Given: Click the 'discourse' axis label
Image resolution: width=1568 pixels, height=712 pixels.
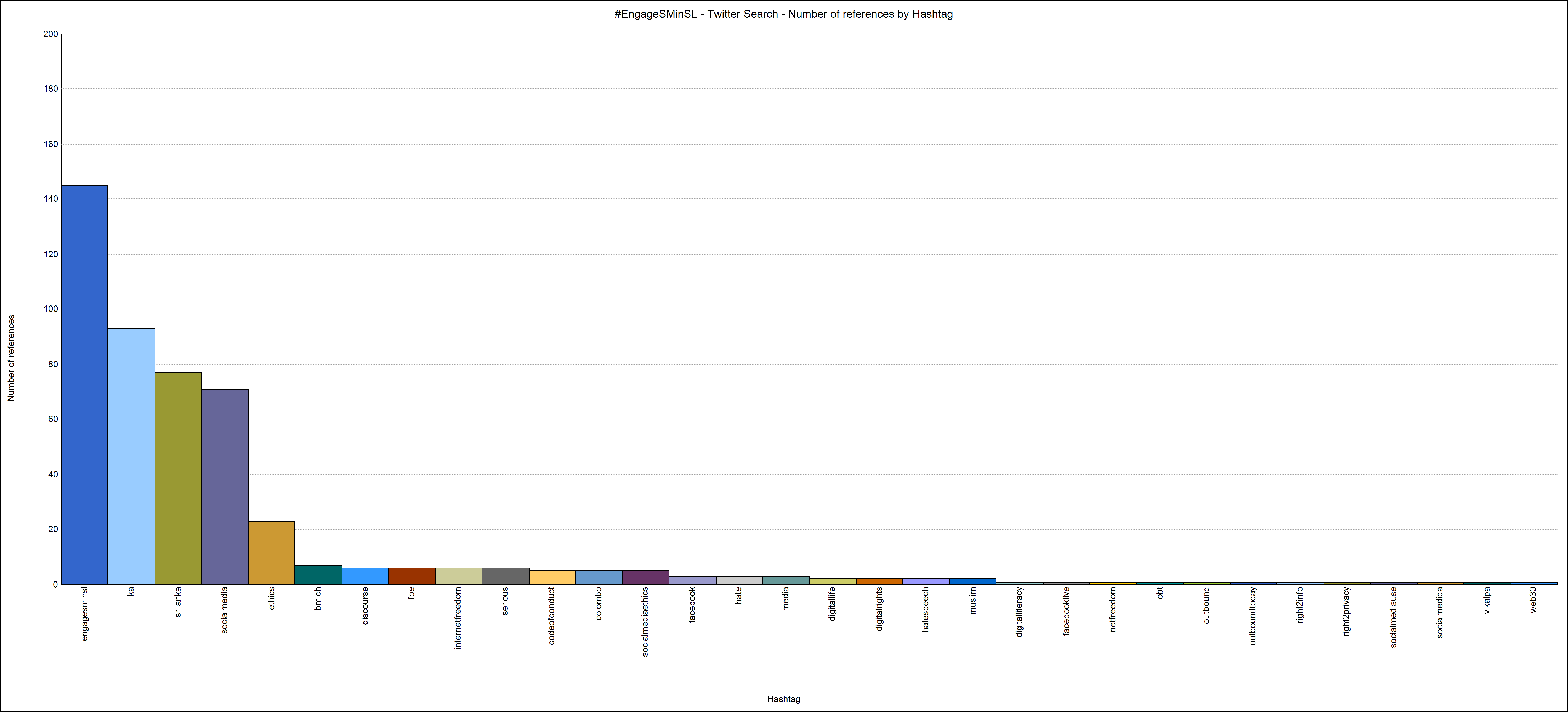Looking at the screenshot, I should pos(365,605).
